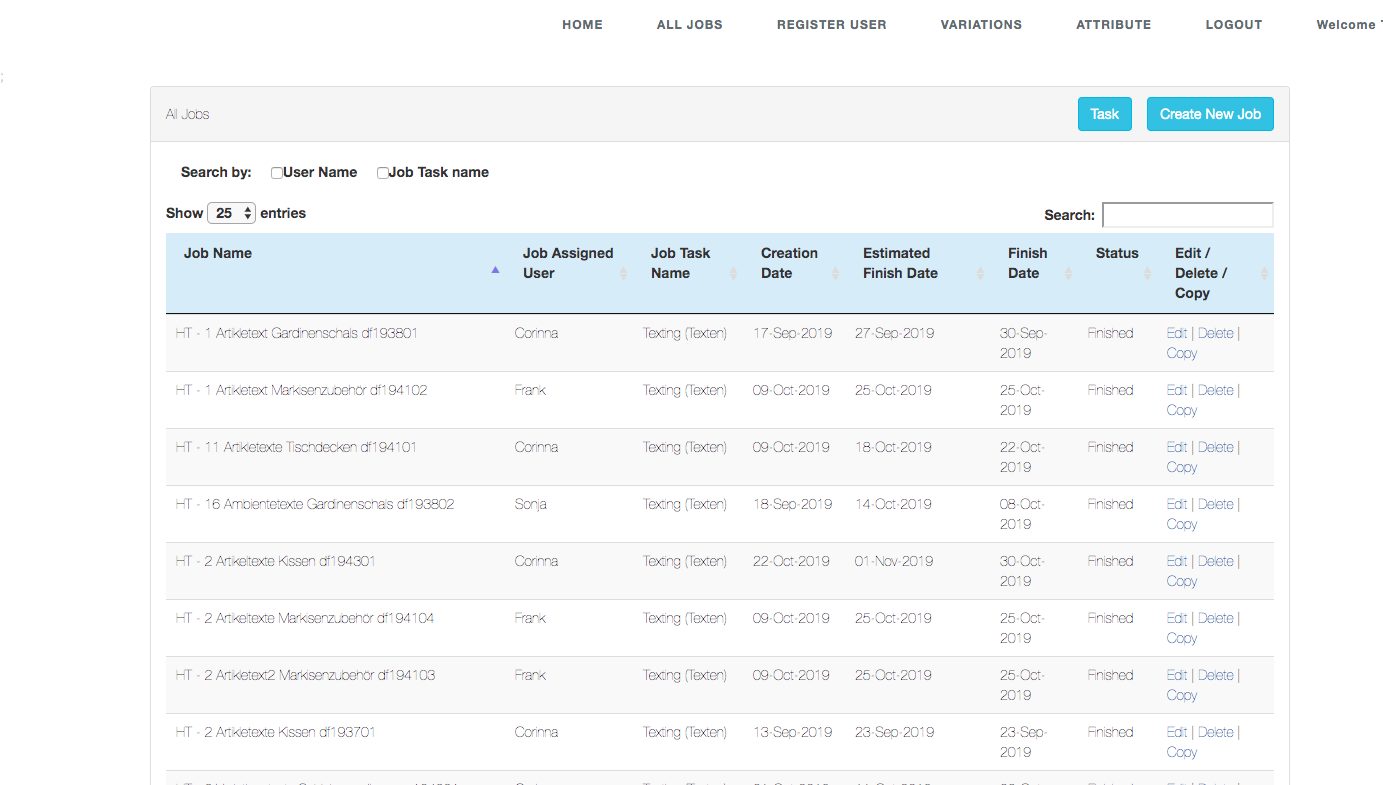Click LOGOUT in the navigation bar
The width and height of the screenshot is (1383, 785).
1234,25
